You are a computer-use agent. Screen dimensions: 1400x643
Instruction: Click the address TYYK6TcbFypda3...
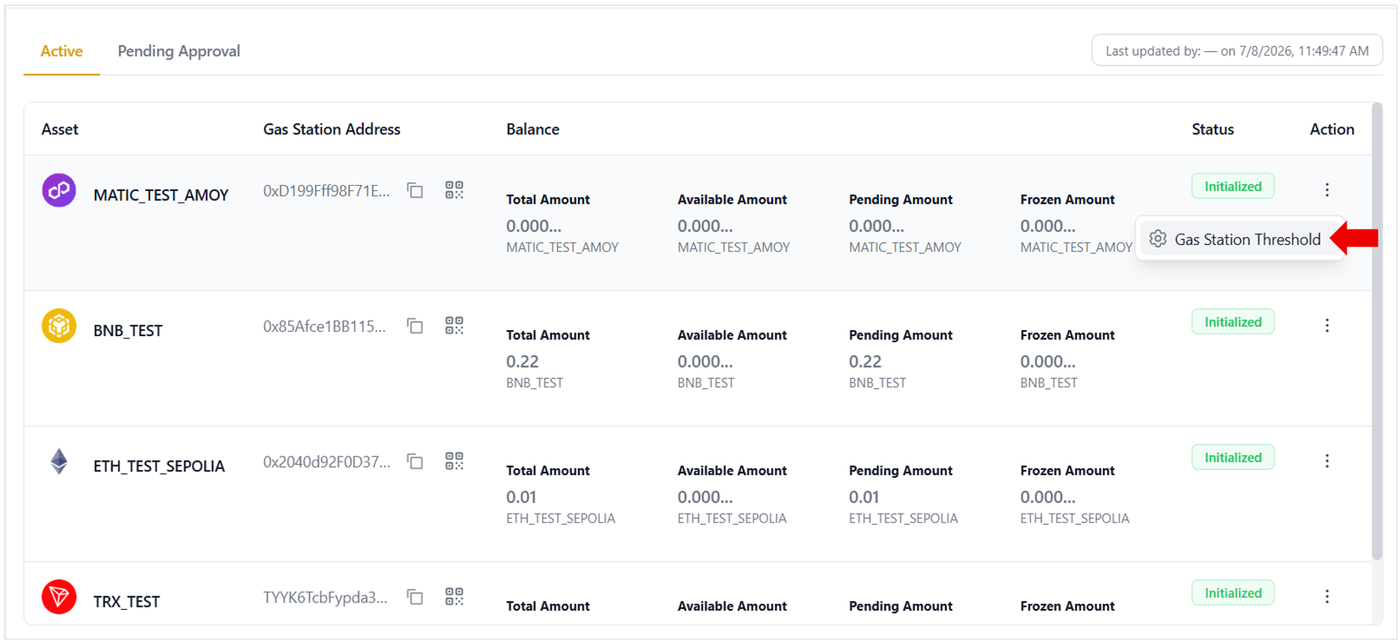click(x=326, y=598)
